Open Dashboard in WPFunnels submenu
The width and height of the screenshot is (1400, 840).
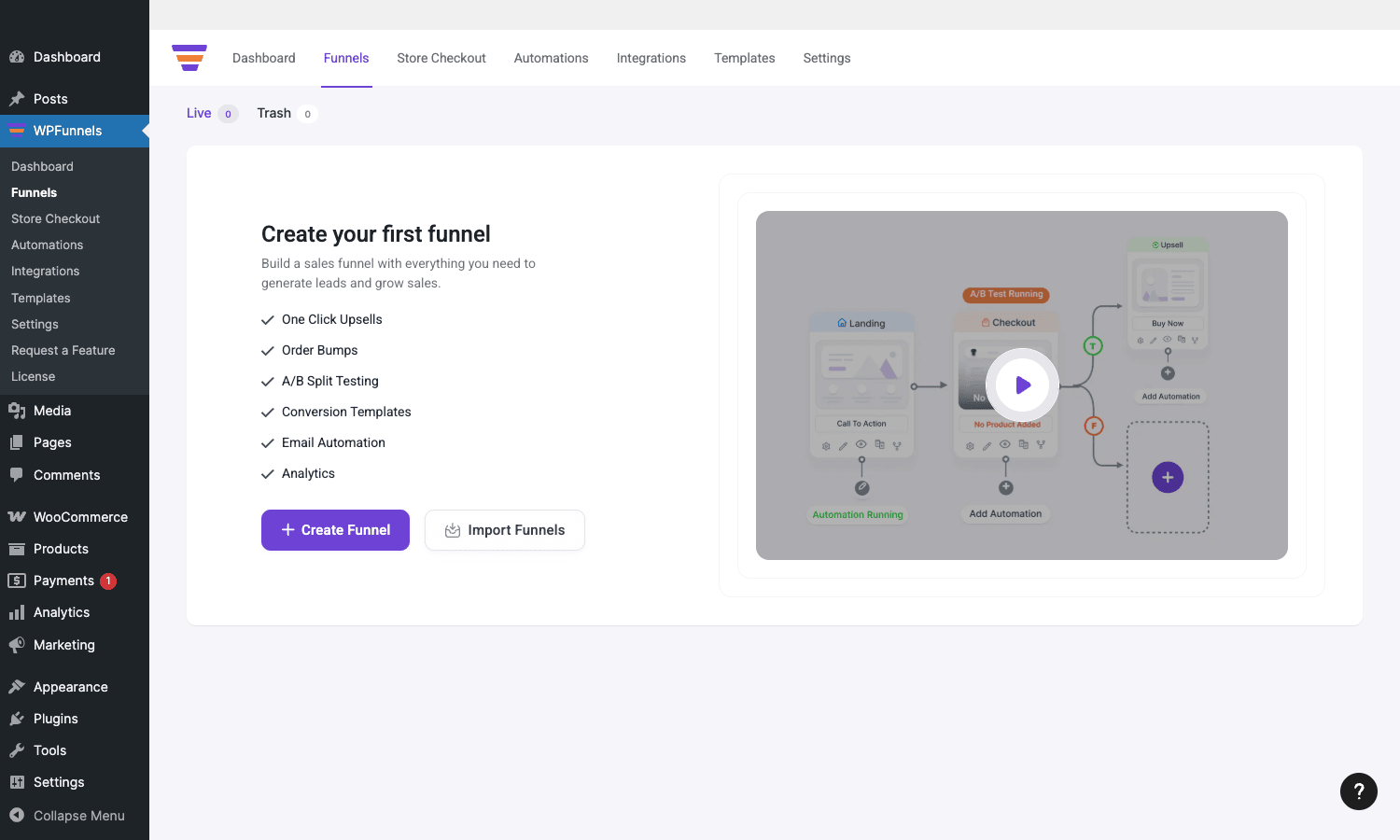[42, 166]
